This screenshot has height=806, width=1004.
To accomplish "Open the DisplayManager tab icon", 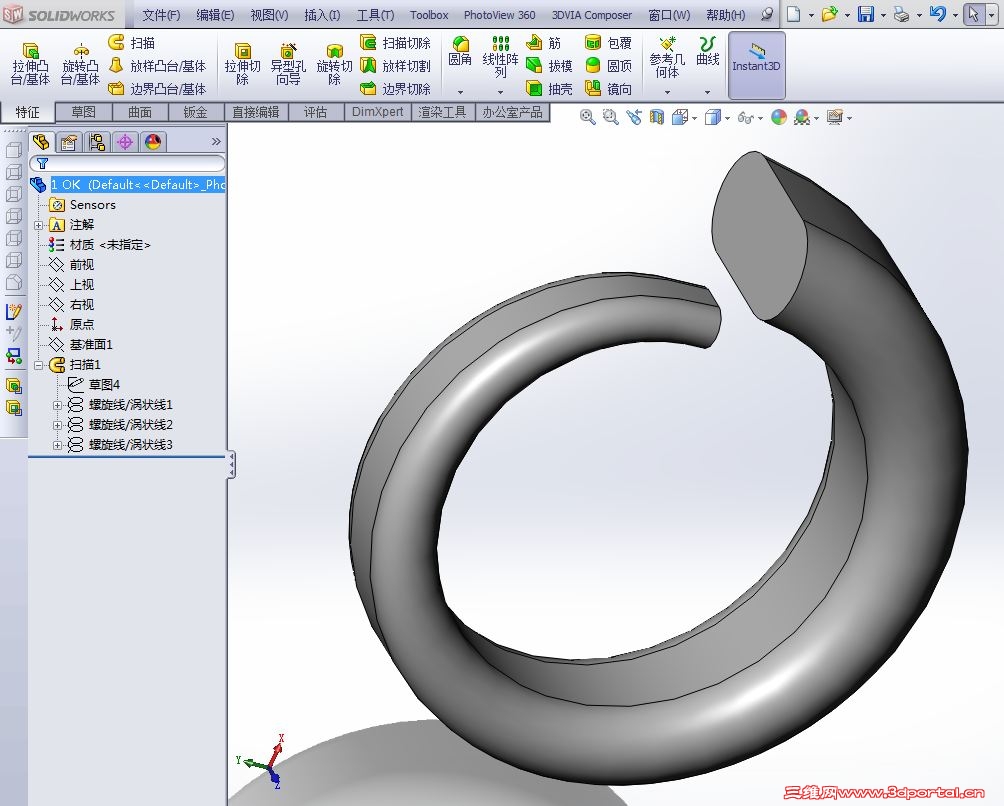I will pos(152,142).
